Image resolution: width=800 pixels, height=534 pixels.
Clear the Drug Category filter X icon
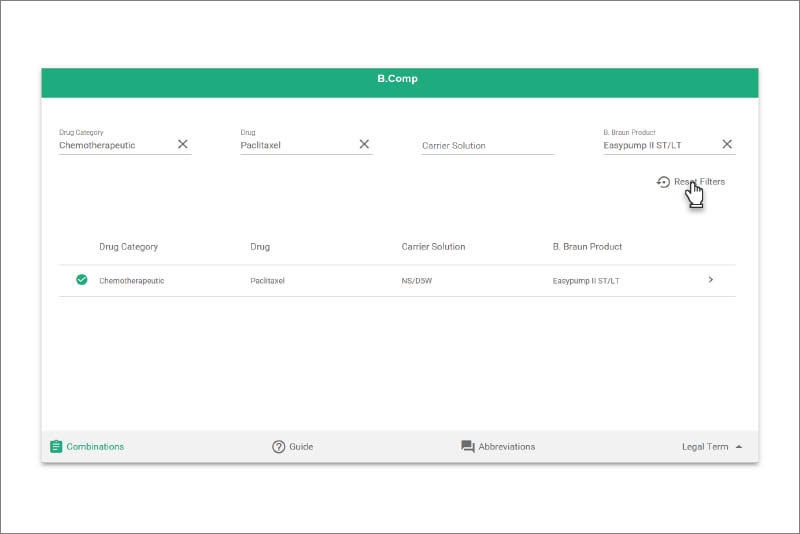pyautogui.click(x=183, y=144)
